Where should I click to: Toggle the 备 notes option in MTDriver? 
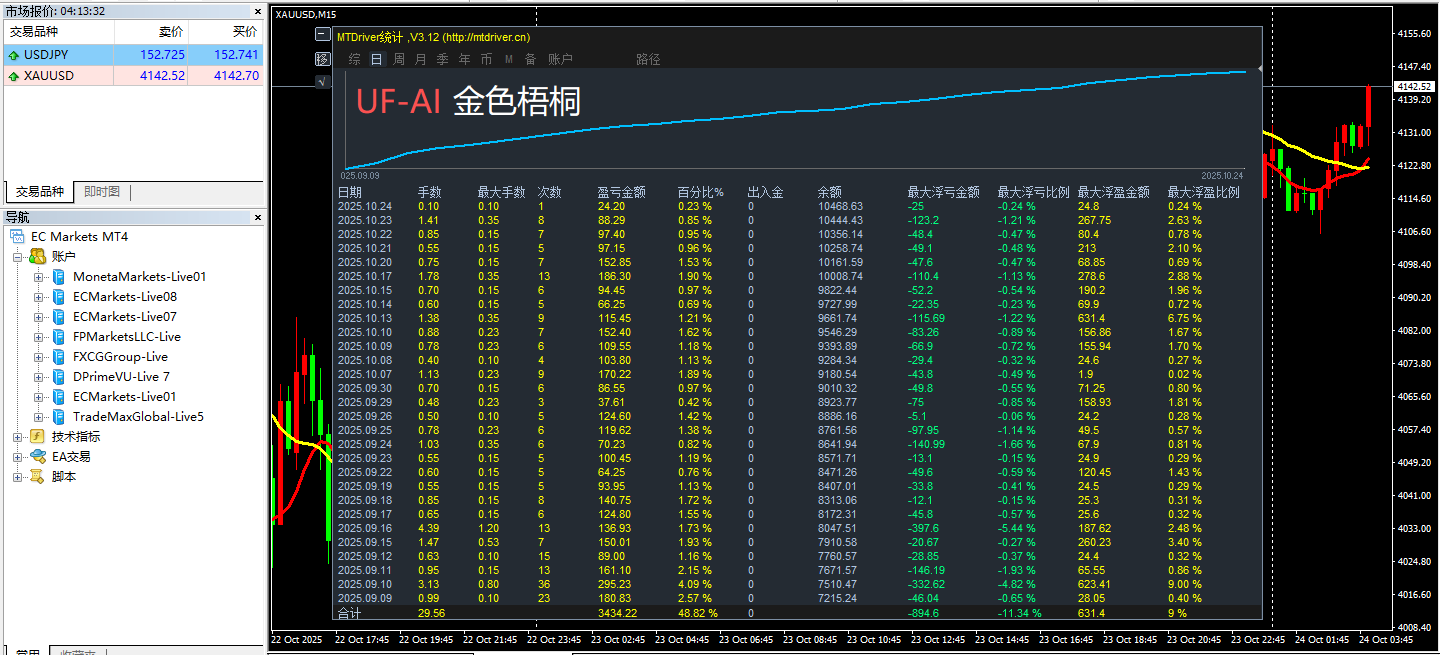(531, 58)
